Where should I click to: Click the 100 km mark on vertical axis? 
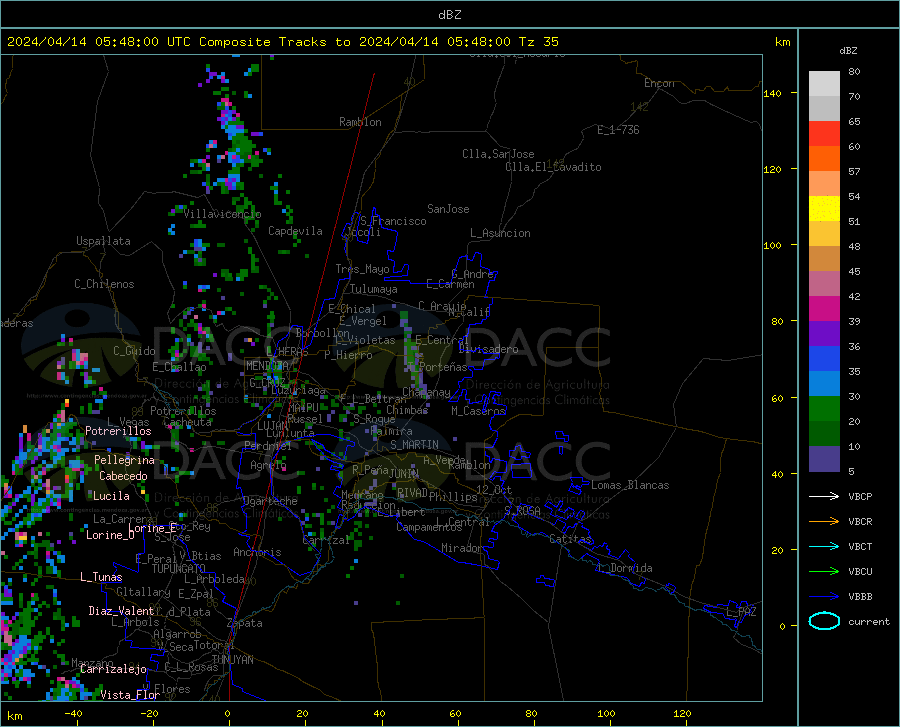pos(772,246)
